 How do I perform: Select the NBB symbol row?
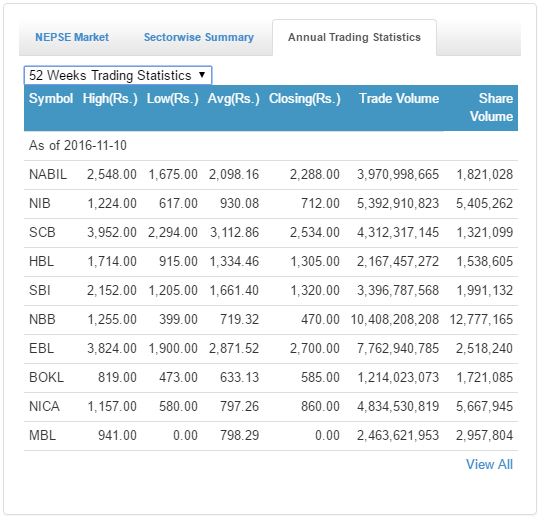coord(271,320)
